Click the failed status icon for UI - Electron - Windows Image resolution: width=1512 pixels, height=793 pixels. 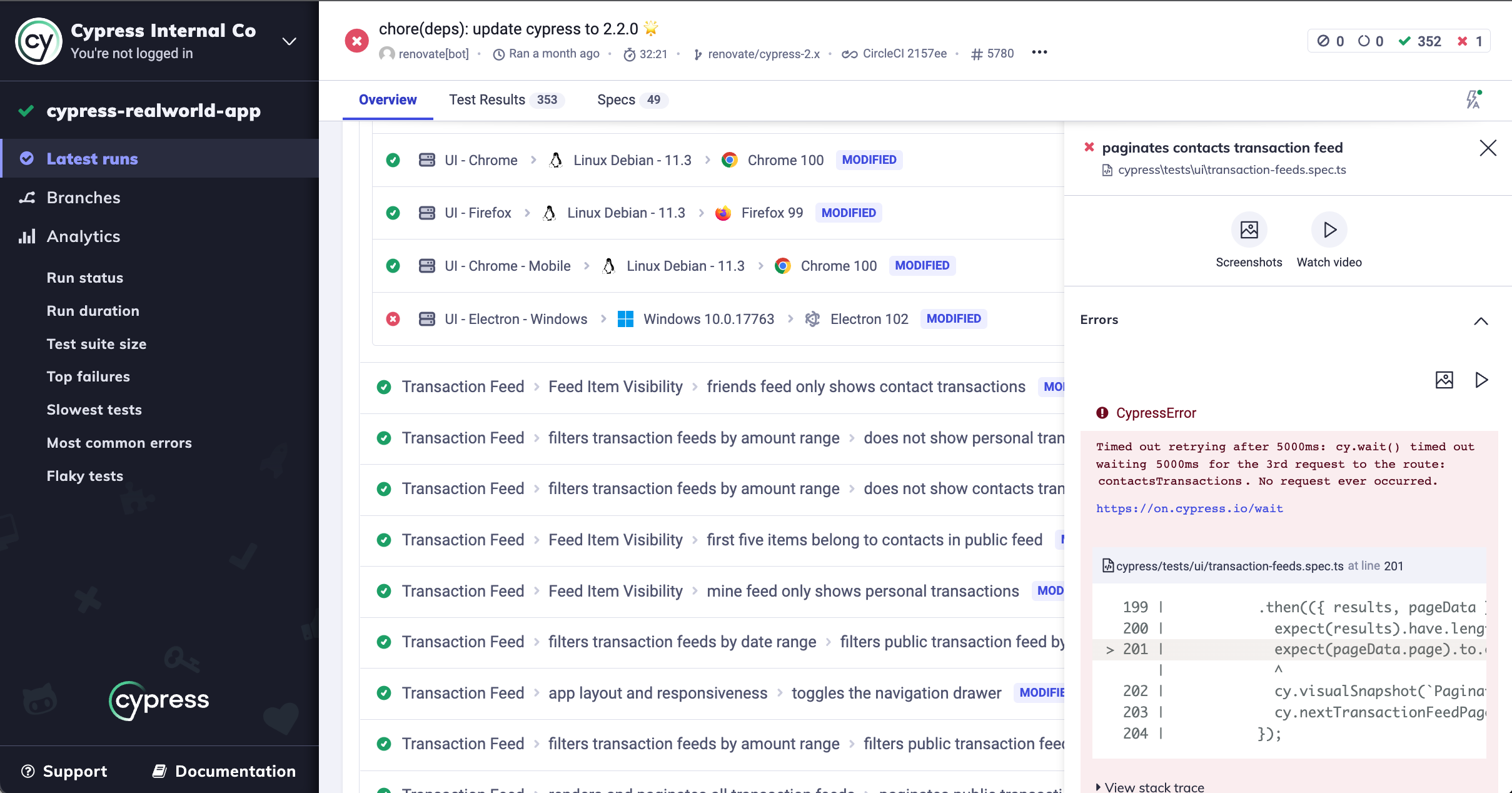393,319
